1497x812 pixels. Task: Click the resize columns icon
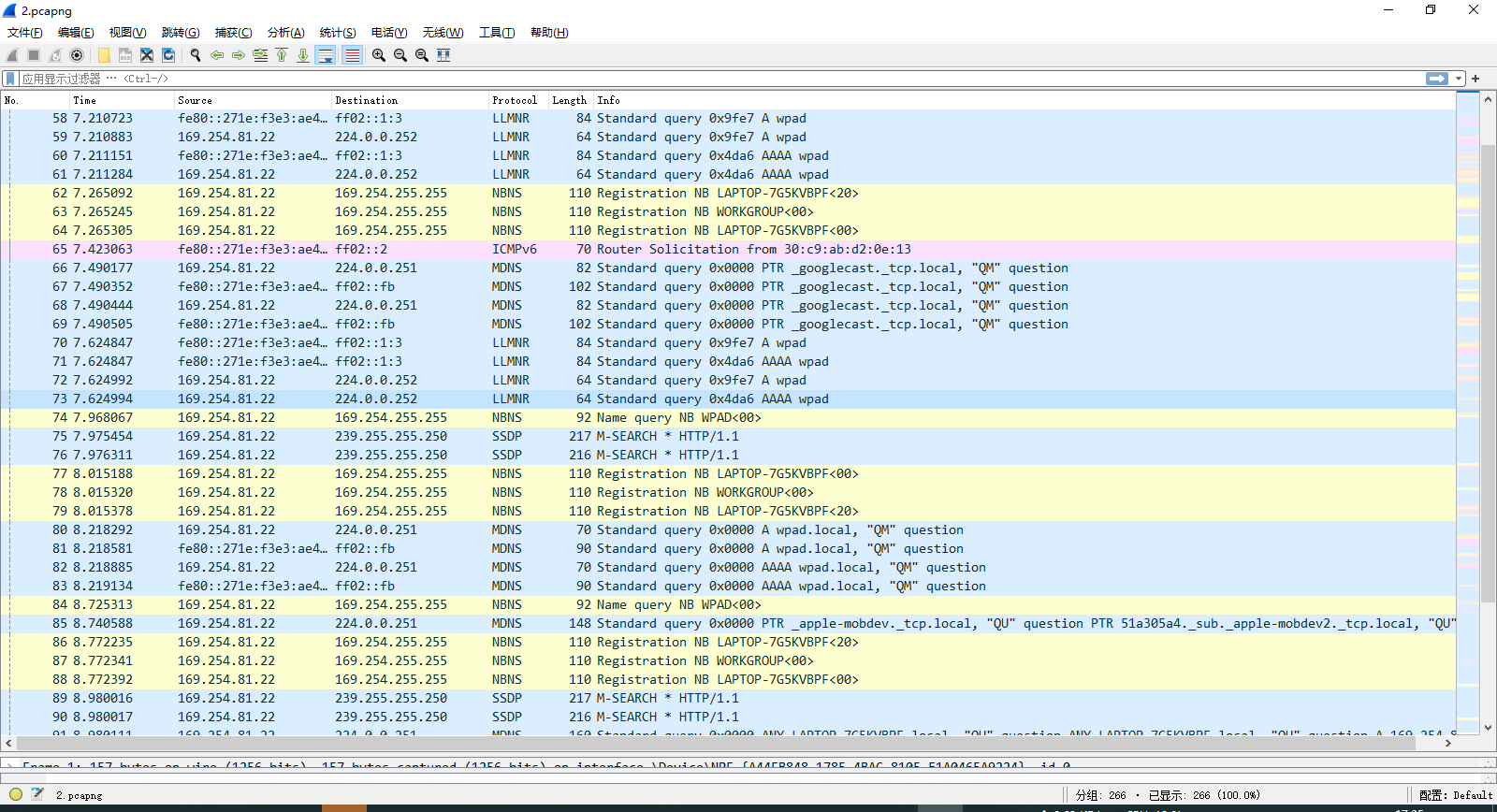click(443, 55)
